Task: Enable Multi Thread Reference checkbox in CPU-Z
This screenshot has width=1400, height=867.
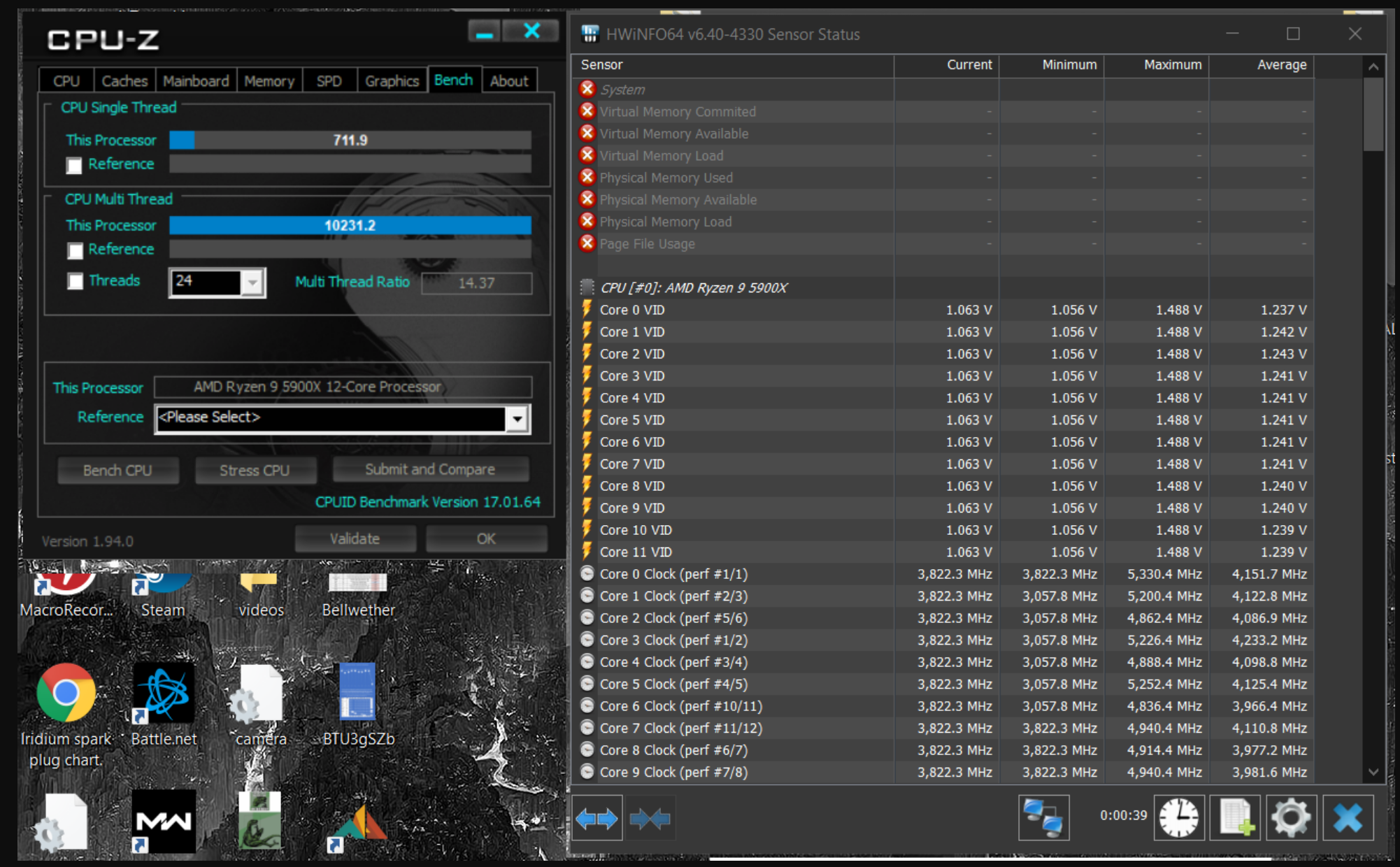Action: point(76,250)
